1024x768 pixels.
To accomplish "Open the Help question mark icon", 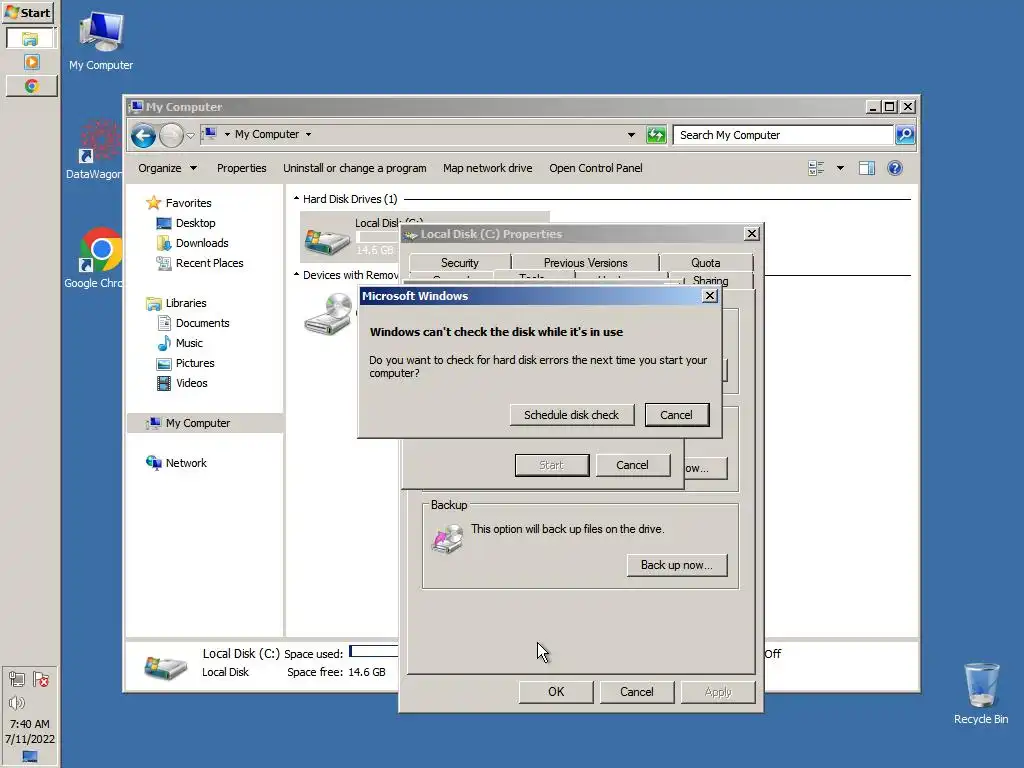I will pyautogui.click(x=895, y=168).
